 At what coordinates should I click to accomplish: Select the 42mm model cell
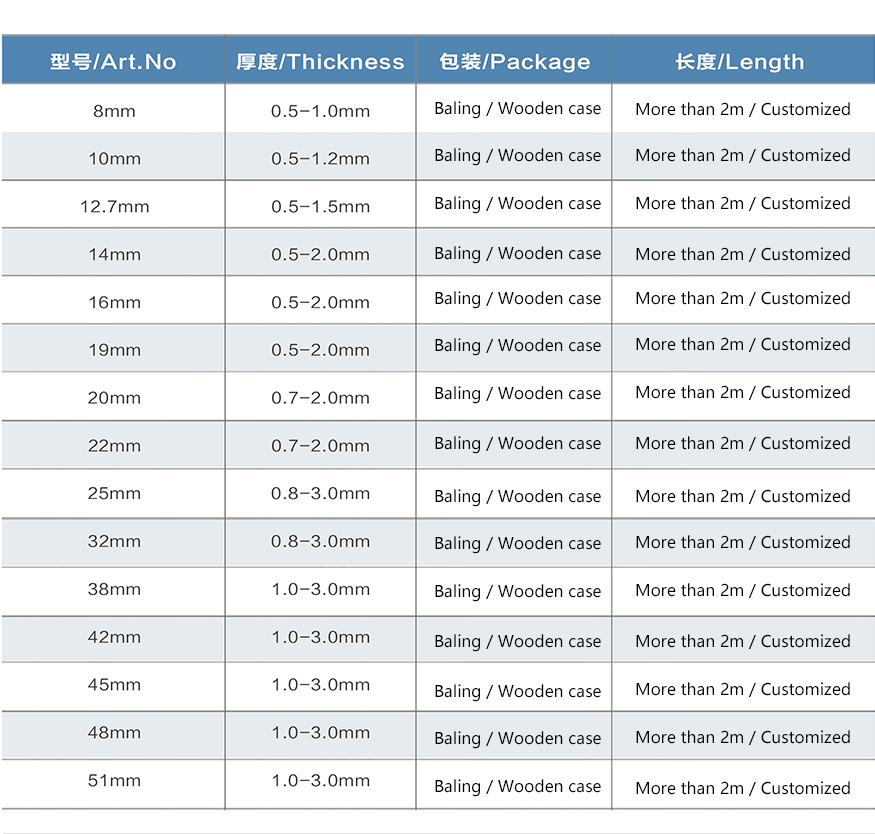114,637
